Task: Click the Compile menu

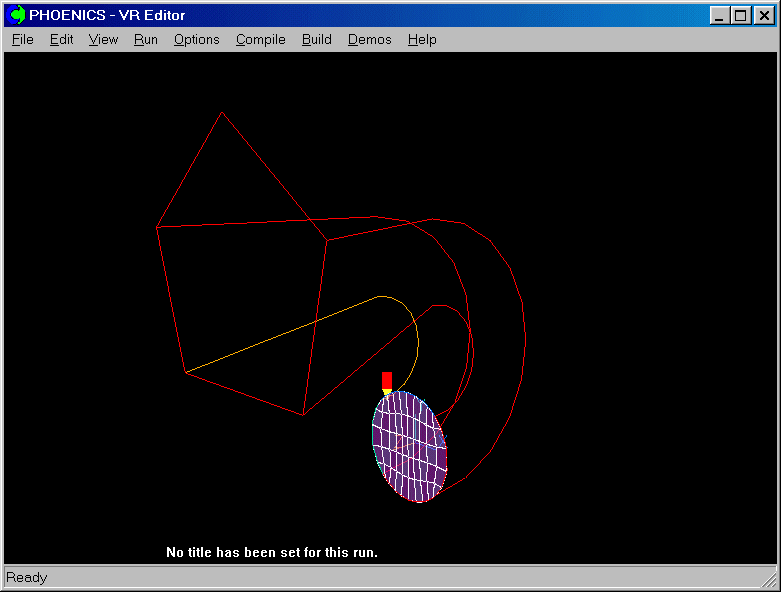Action: click(260, 40)
